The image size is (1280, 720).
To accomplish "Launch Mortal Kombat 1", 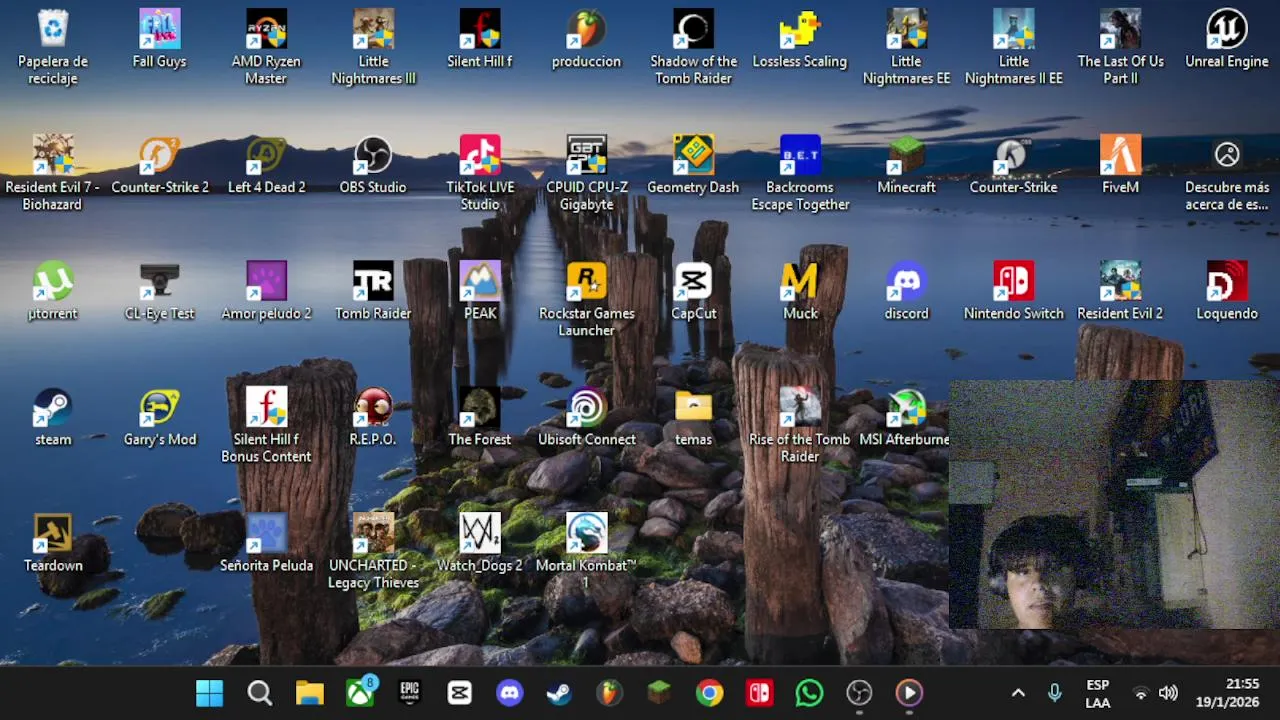I will point(586,551).
